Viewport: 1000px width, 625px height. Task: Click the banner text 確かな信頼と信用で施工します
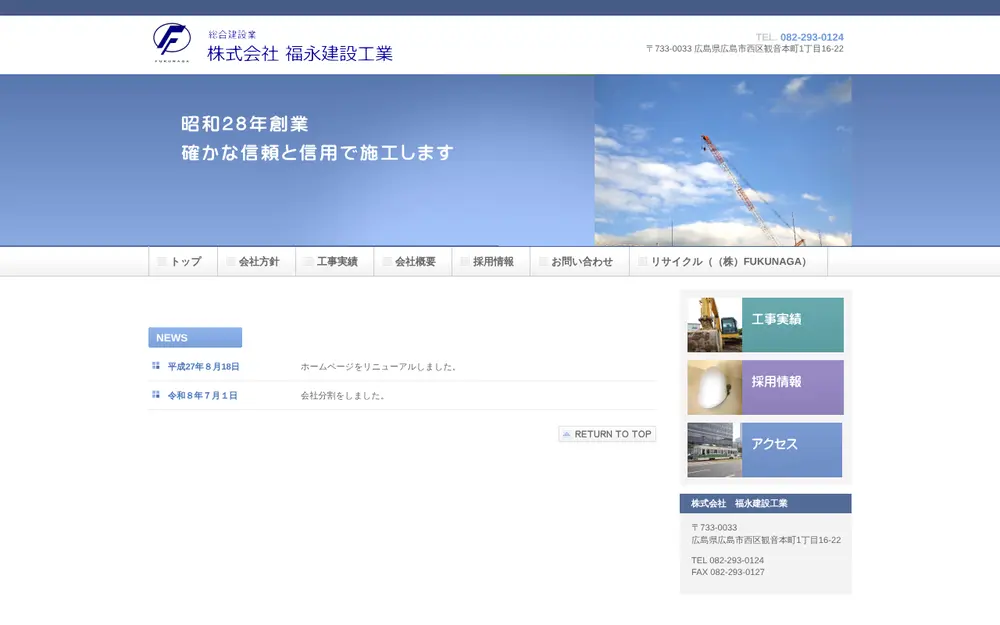(x=318, y=152)
